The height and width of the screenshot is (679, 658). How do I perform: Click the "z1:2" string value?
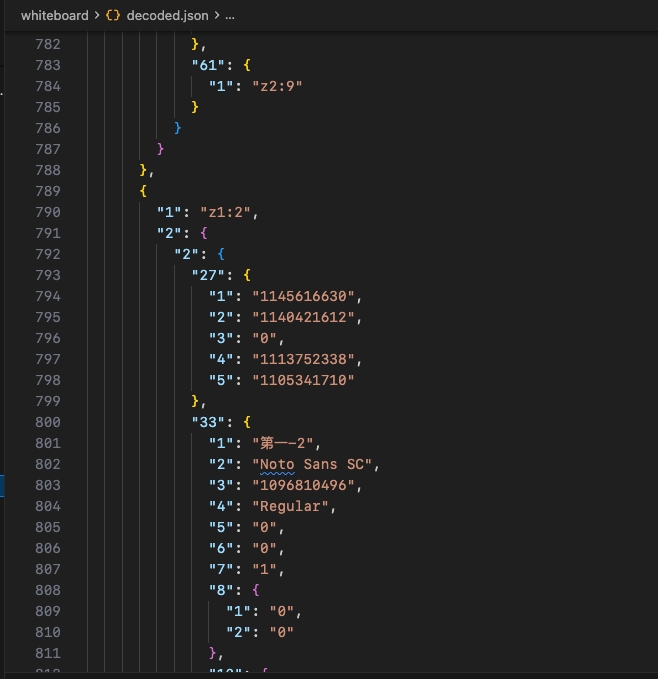point(227,212)
